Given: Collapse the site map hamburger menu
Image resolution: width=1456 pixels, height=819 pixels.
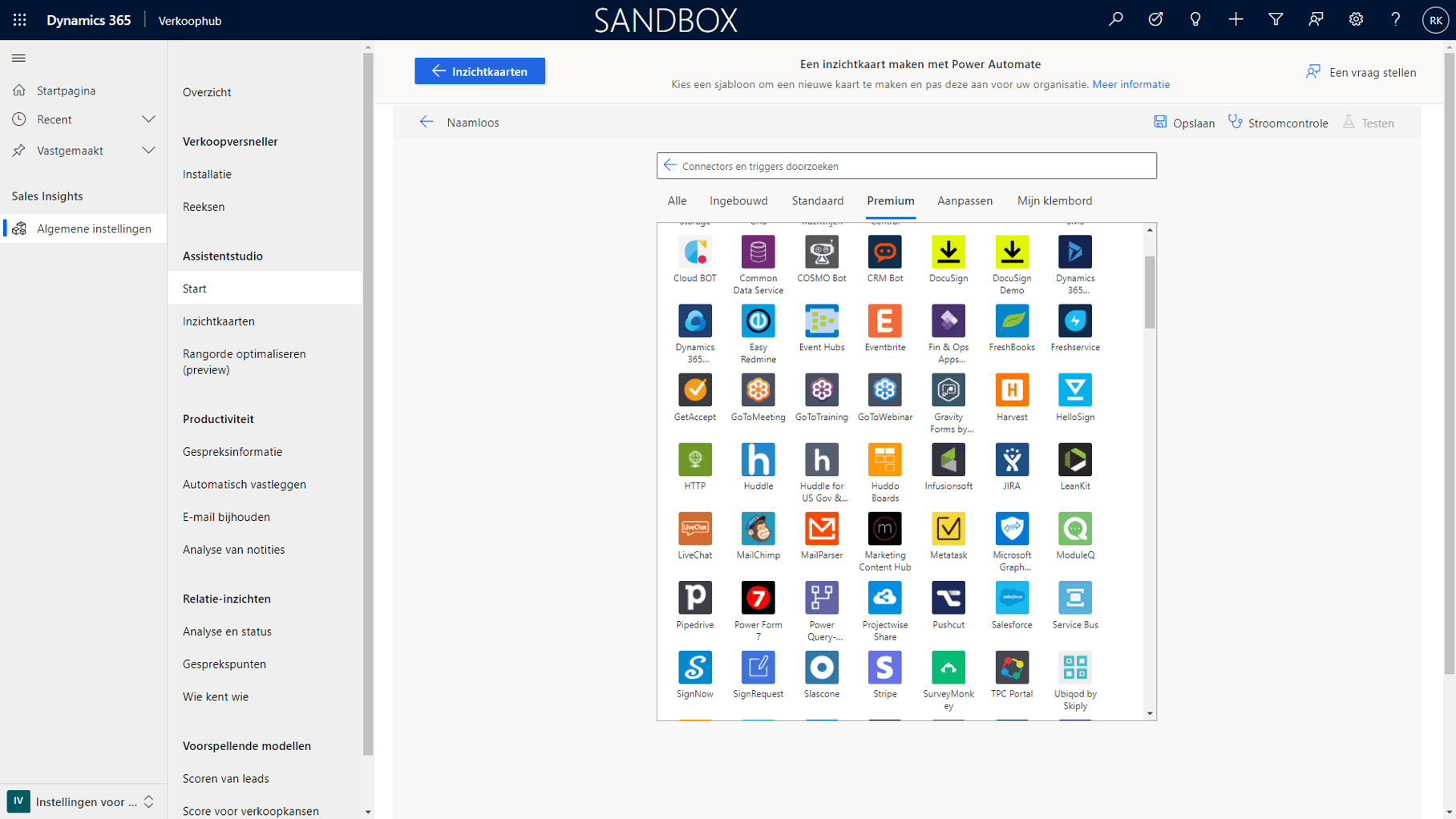Looking at the screenshot, I should (18, 58).
